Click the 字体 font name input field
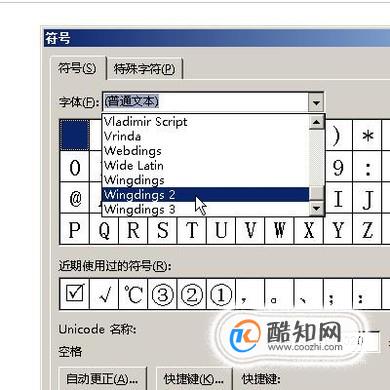390x390 pixels. 205,102
